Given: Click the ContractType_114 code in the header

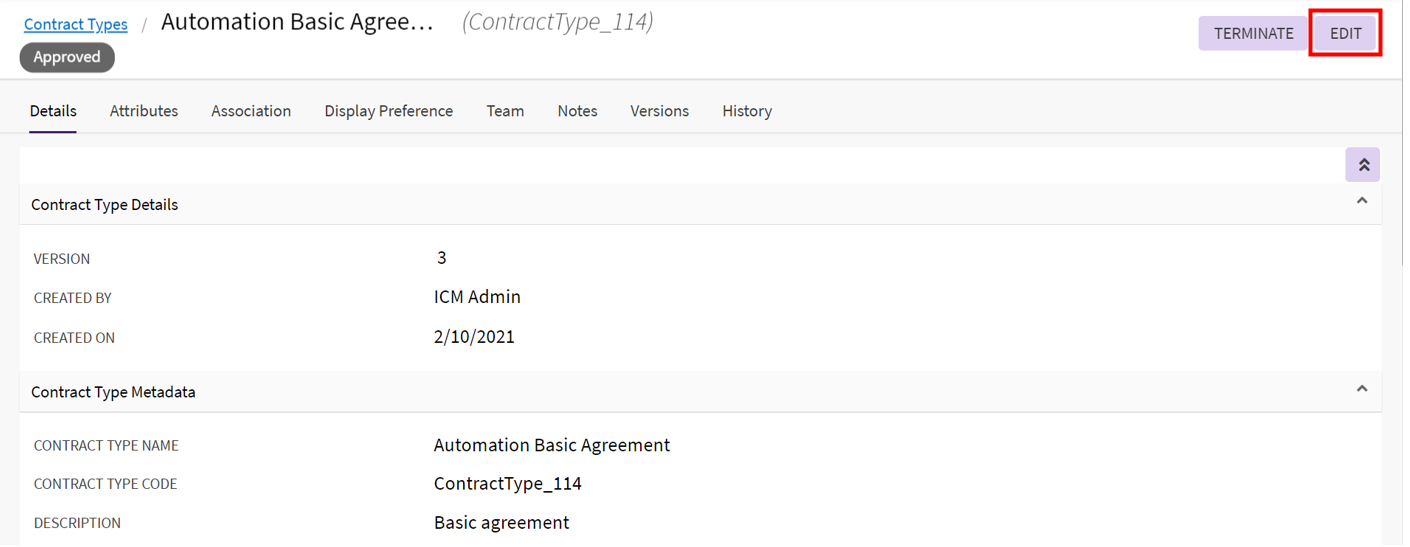Looking at the screenshot, I should coord(557,22).
